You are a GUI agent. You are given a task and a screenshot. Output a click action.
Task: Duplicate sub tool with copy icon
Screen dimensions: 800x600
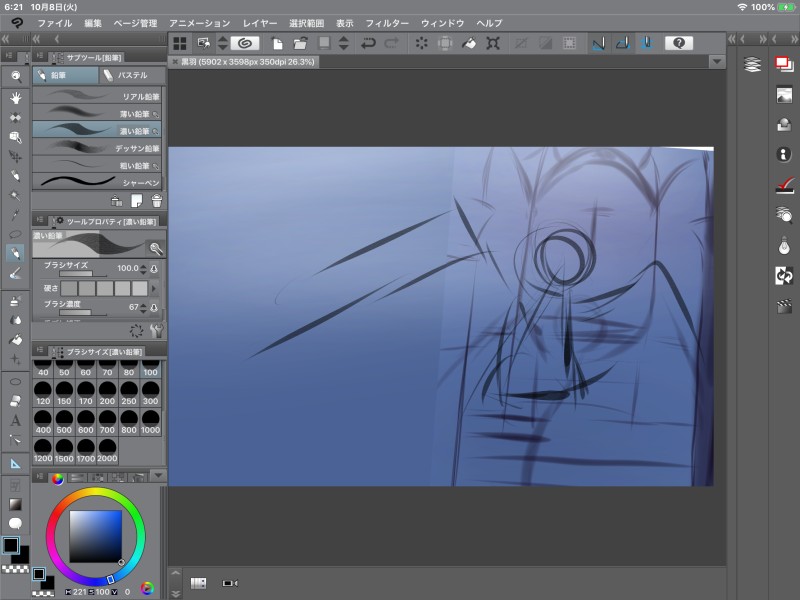click(137, 201)
